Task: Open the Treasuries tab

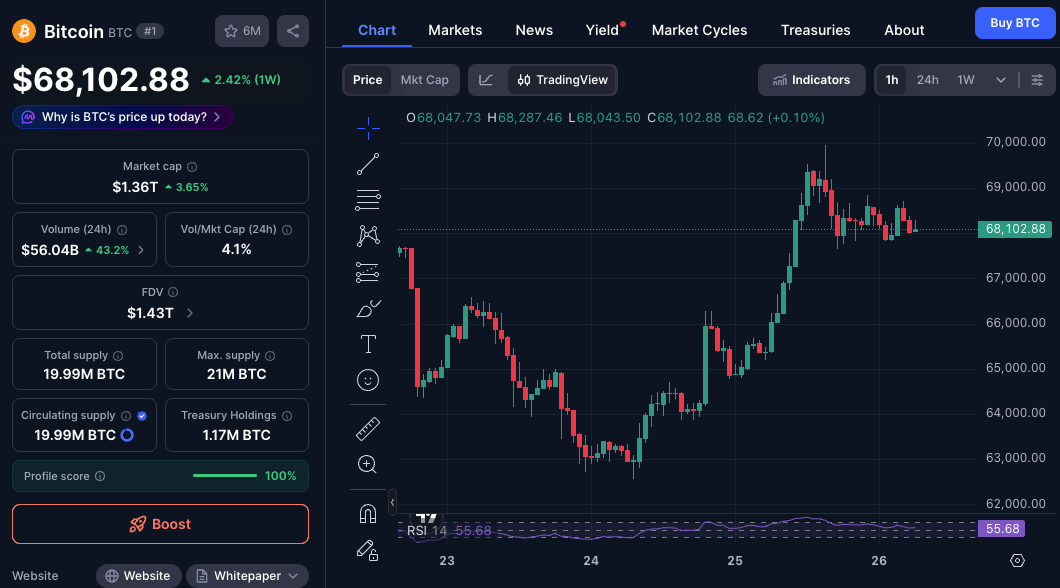Action: tap(815, 30)
